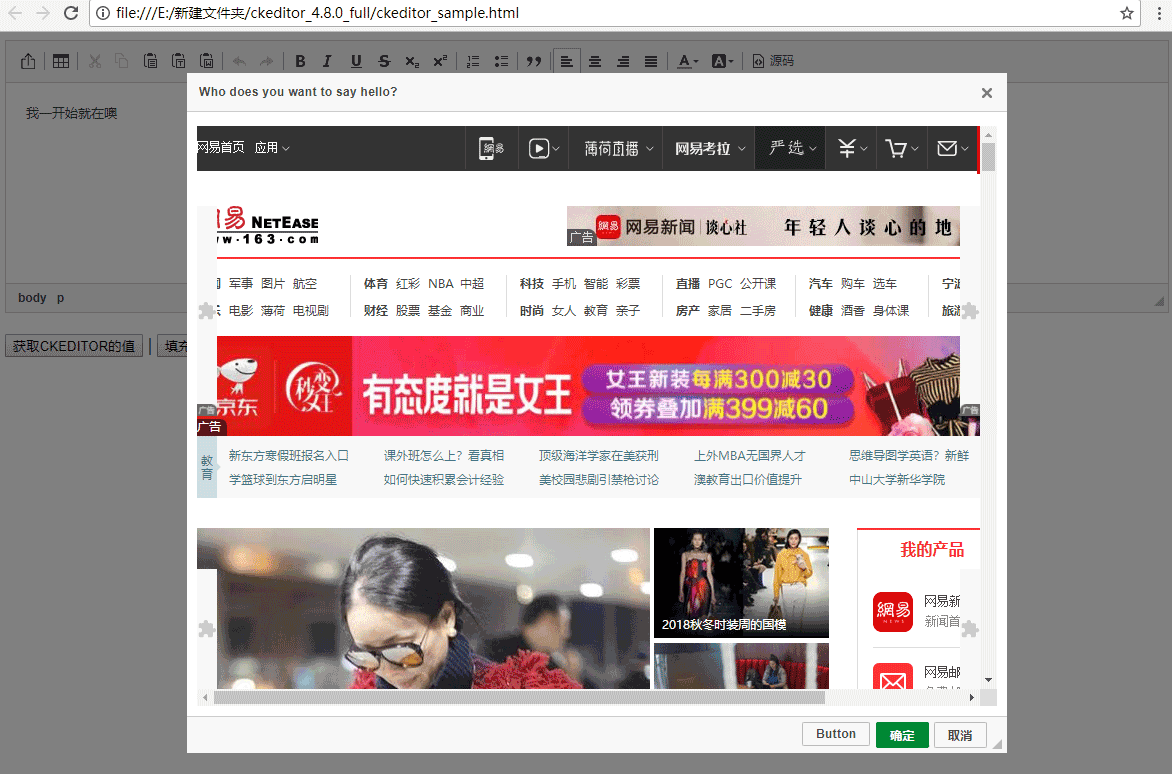1172x774 pixels.
Task: Confirm with the green 确定 button
Action: tap(902, 735)
